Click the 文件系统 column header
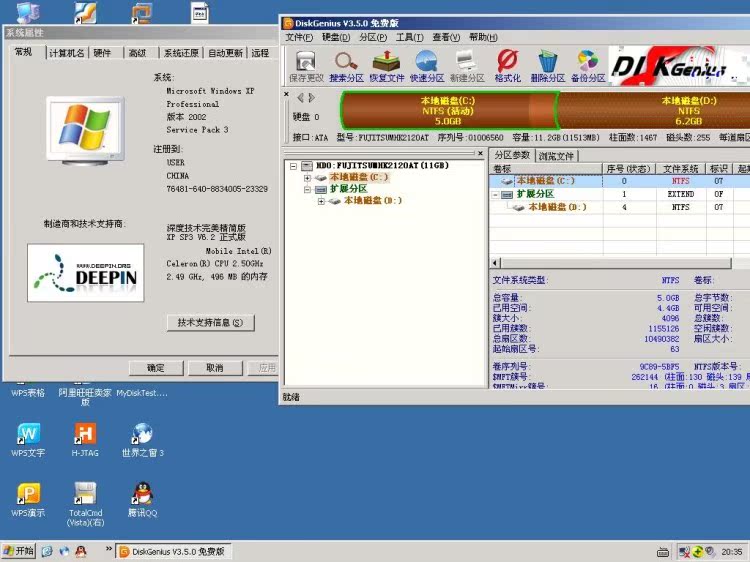This screenshot has height=562, width=750. point(681,169)
